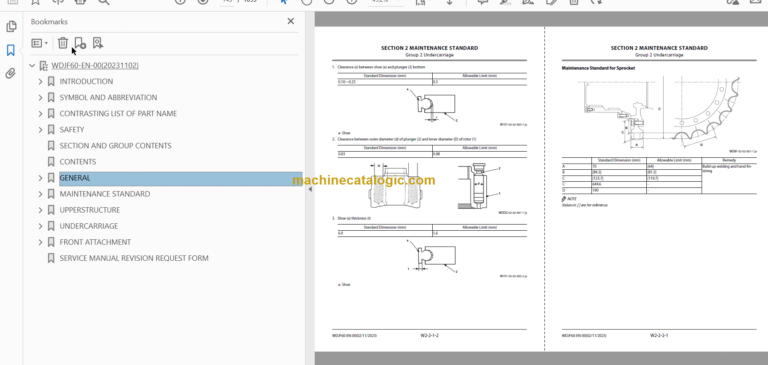The width and height of the screenshot is (768, 365).
Task: Select the WDJF60-EN-00(20231102) root bookmark
Action: click(x=95, y=66)
